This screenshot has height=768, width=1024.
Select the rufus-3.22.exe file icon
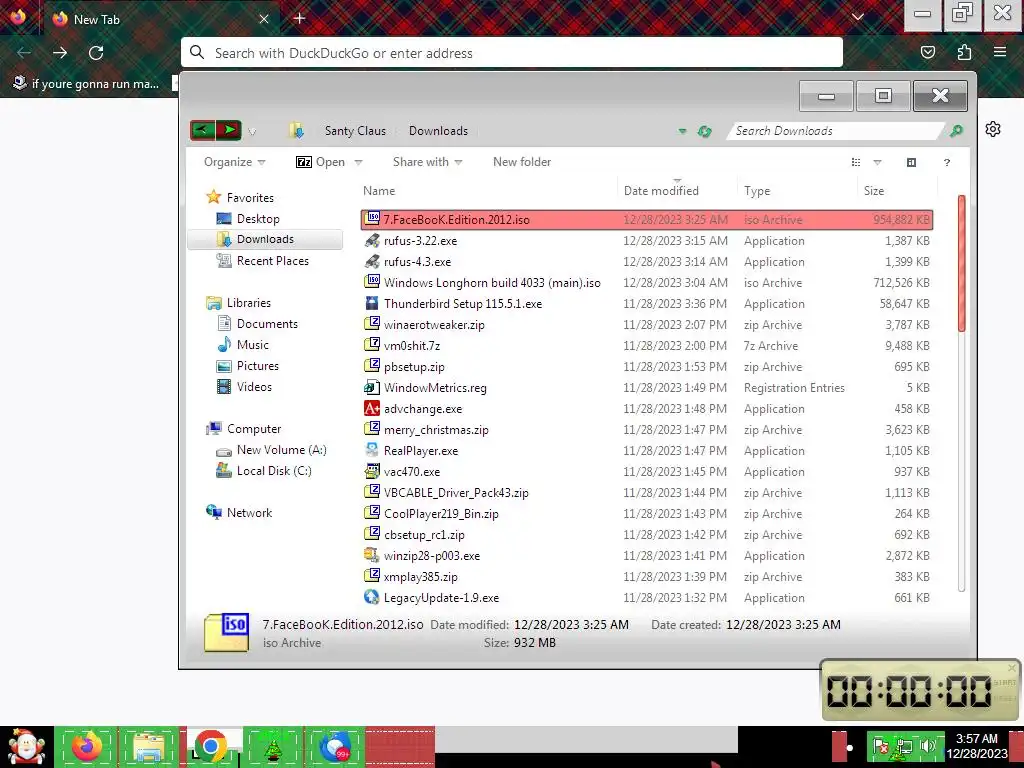[x=372, y=240]
